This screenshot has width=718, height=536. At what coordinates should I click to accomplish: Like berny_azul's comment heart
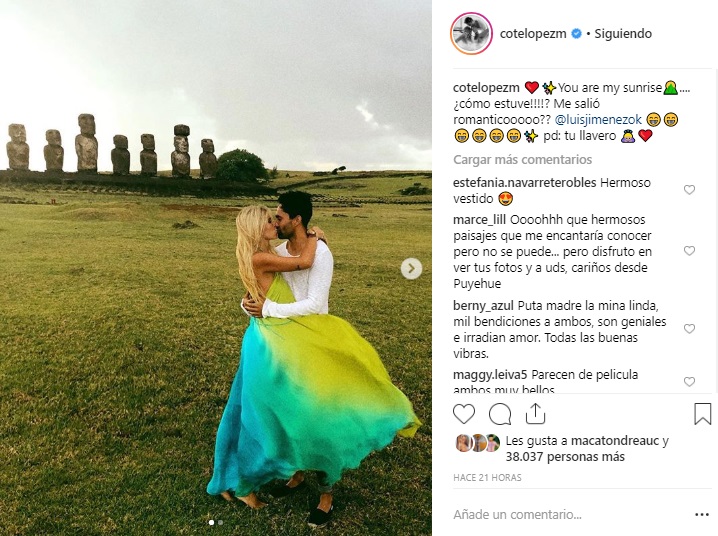pos(689,329)
